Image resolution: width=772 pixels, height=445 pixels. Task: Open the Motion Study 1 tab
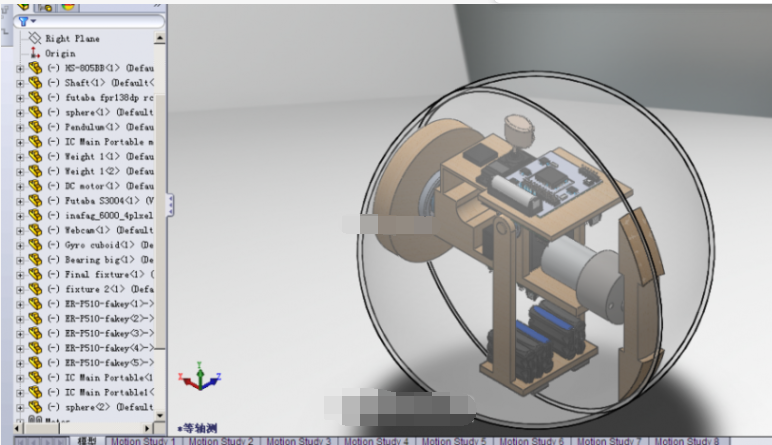point(143,441)
